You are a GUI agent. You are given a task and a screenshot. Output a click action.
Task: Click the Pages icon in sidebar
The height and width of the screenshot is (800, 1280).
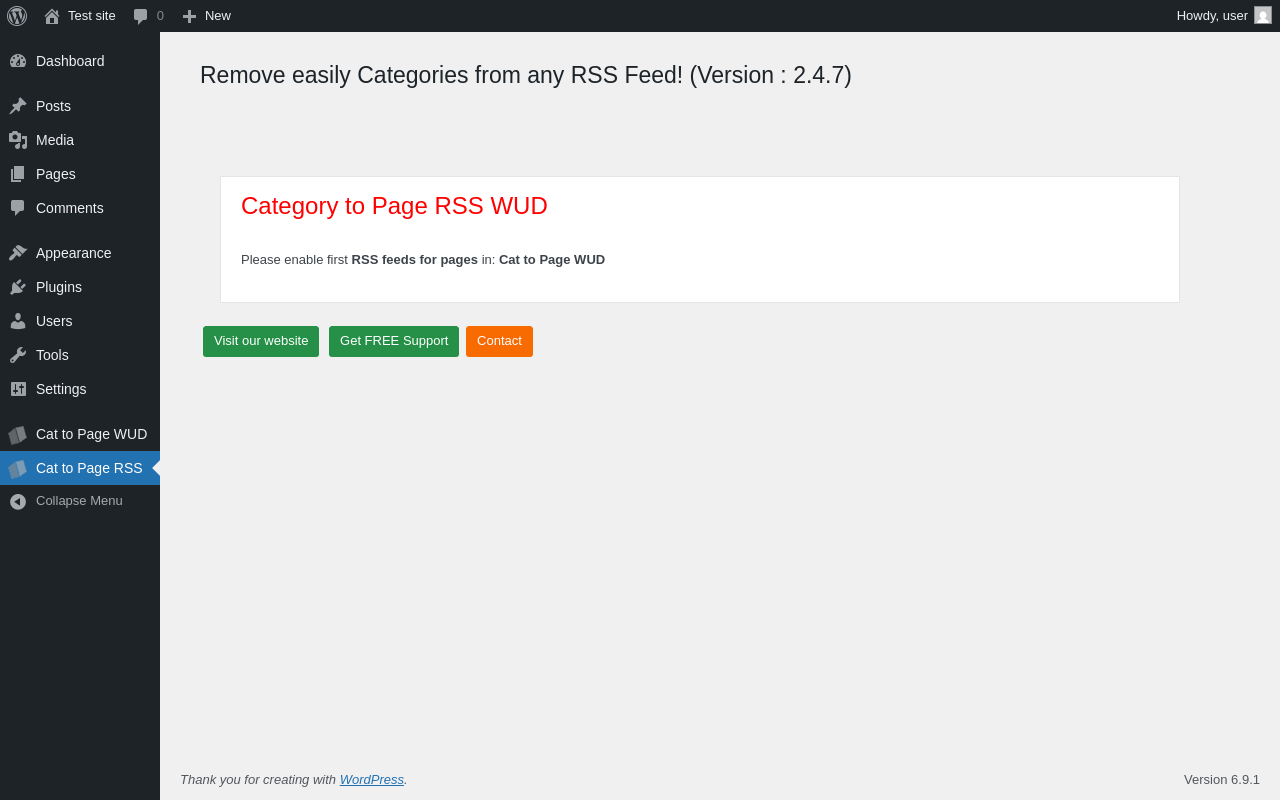point(18,174)
